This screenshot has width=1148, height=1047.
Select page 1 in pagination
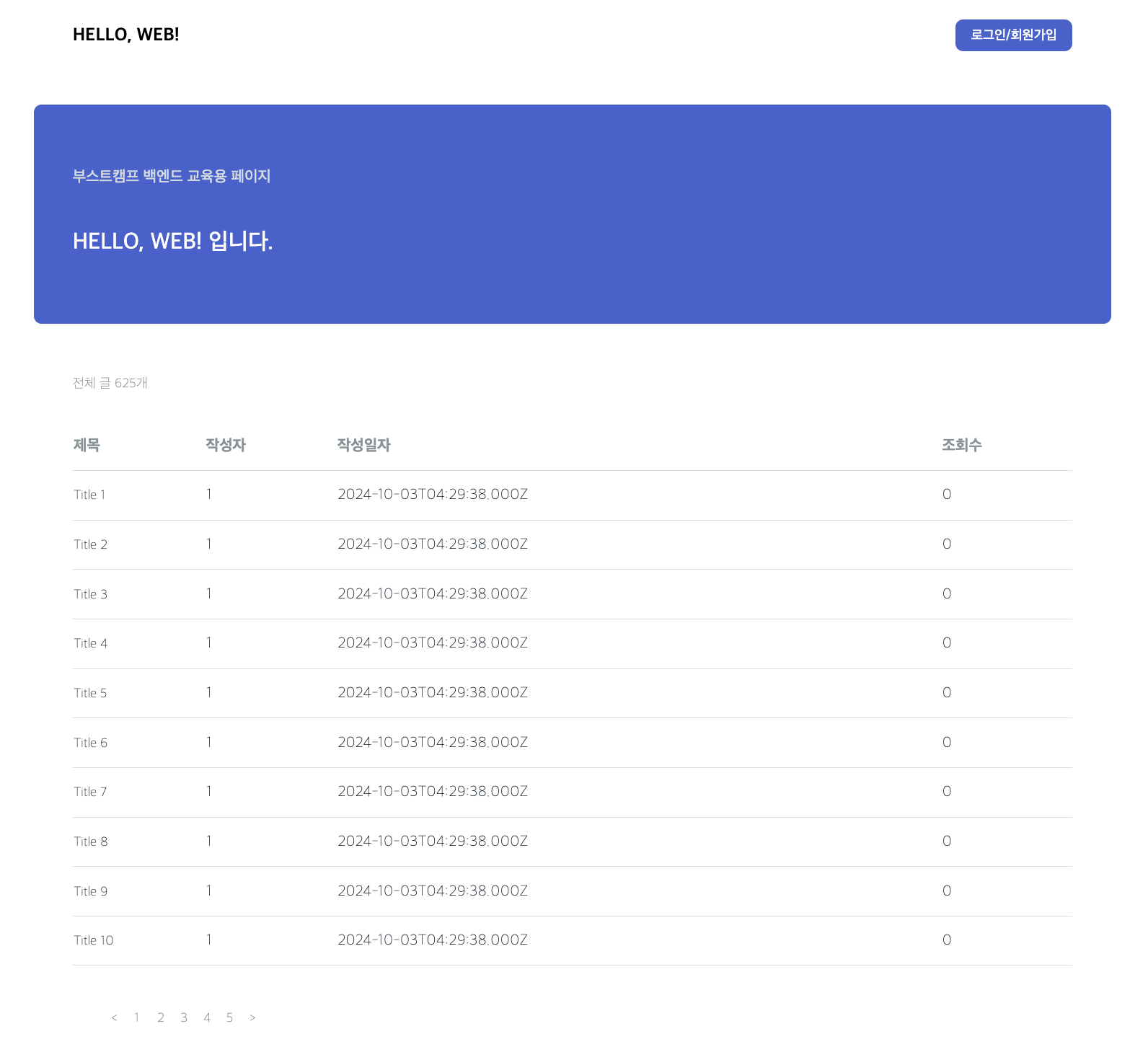click(x=137, y=1017)
